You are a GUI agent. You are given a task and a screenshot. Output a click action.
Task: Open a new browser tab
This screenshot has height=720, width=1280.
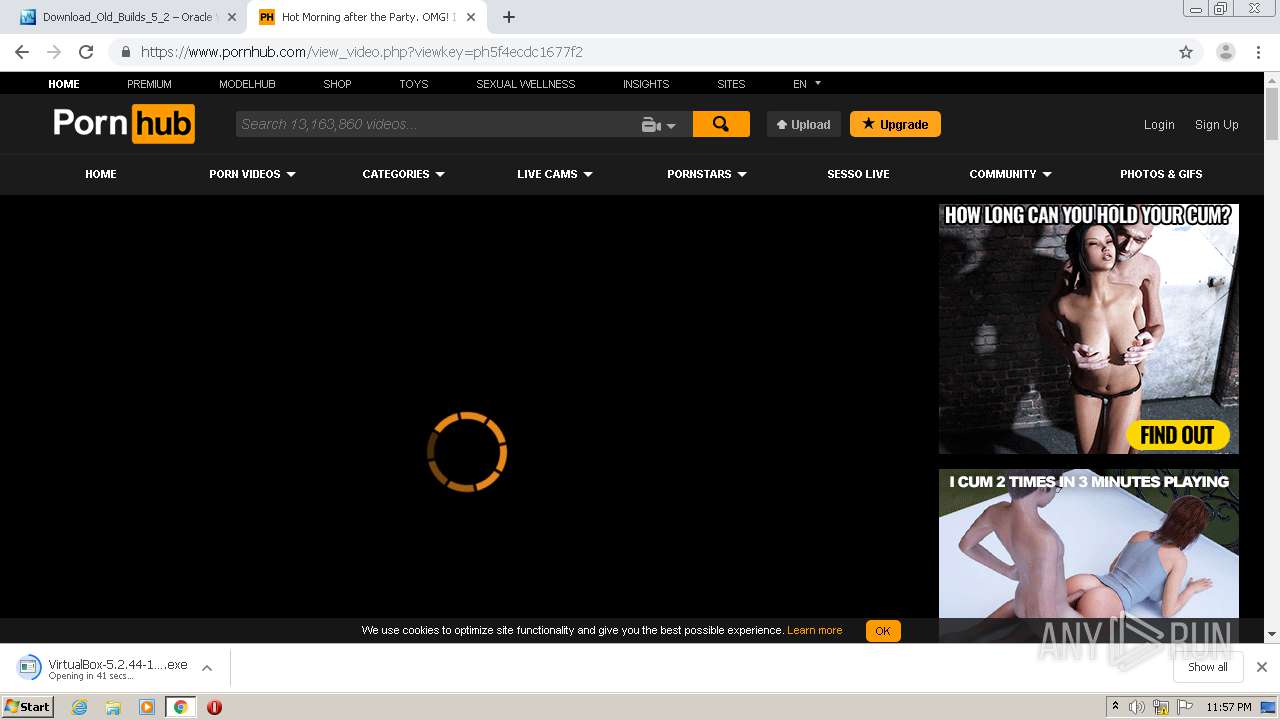(509, 17)
